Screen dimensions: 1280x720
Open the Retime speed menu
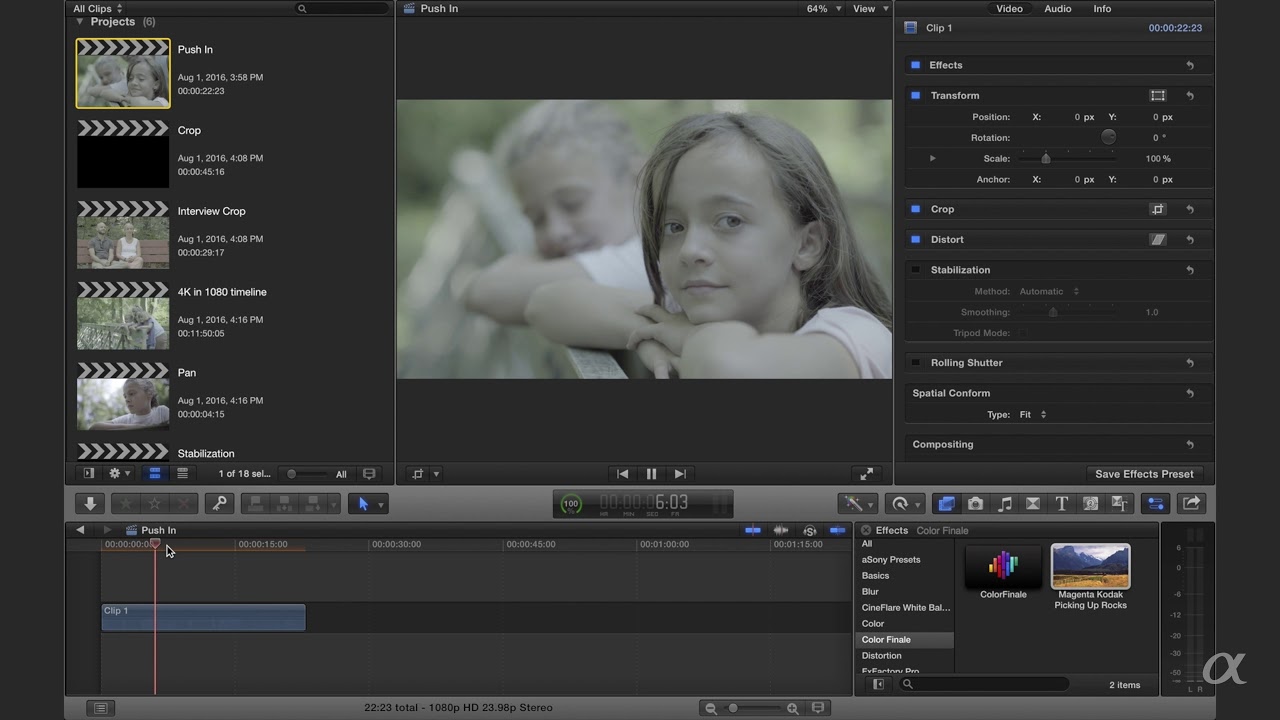pyautogui.click(x=906, y=504)
